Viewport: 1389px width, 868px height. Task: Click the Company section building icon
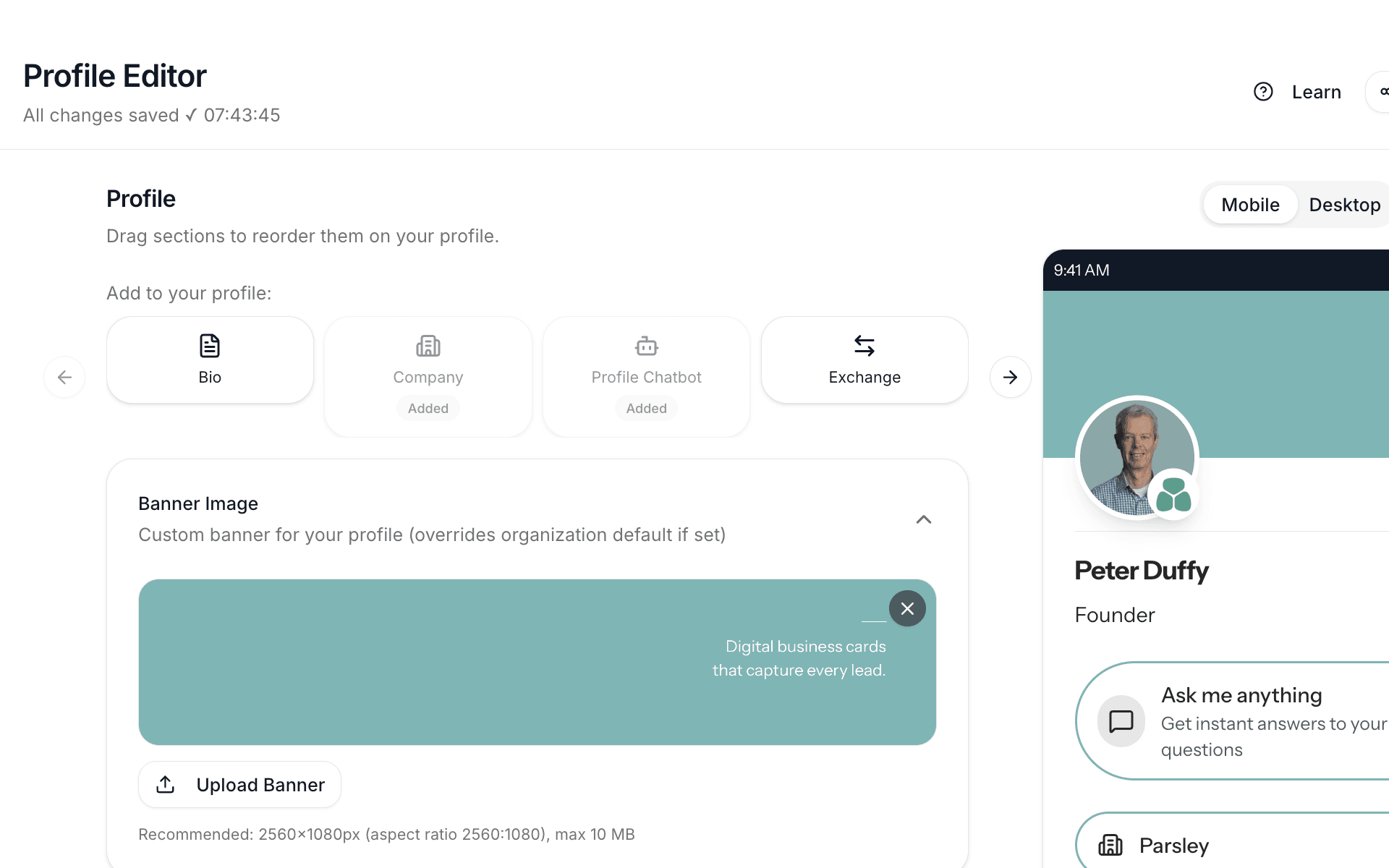[428, 346]
